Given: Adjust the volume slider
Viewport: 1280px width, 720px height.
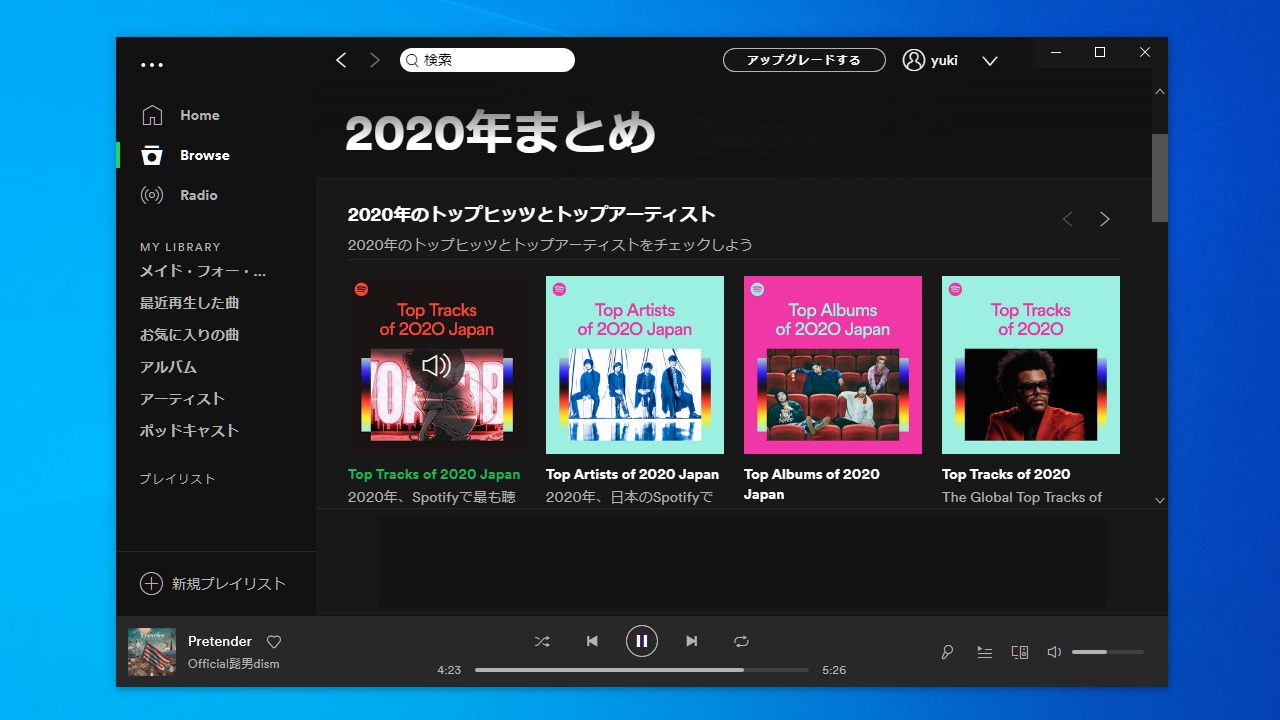Looking at the screenshot, I should point(1108,652).
